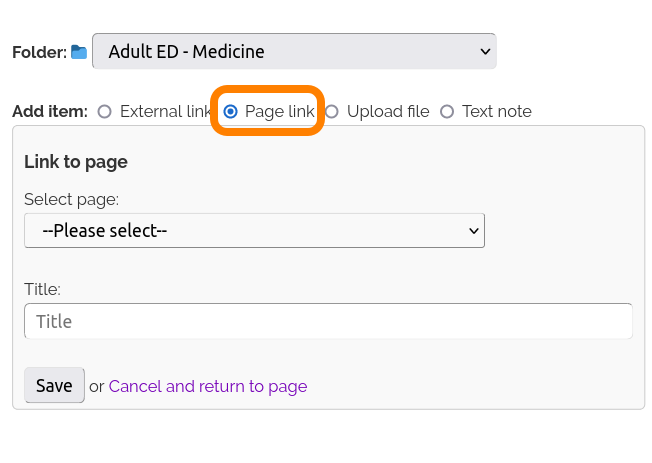Click the "Select page:" field label
The width and height of the screenshot is (652, 463).
pyautogui.click(x=71, y=199)
